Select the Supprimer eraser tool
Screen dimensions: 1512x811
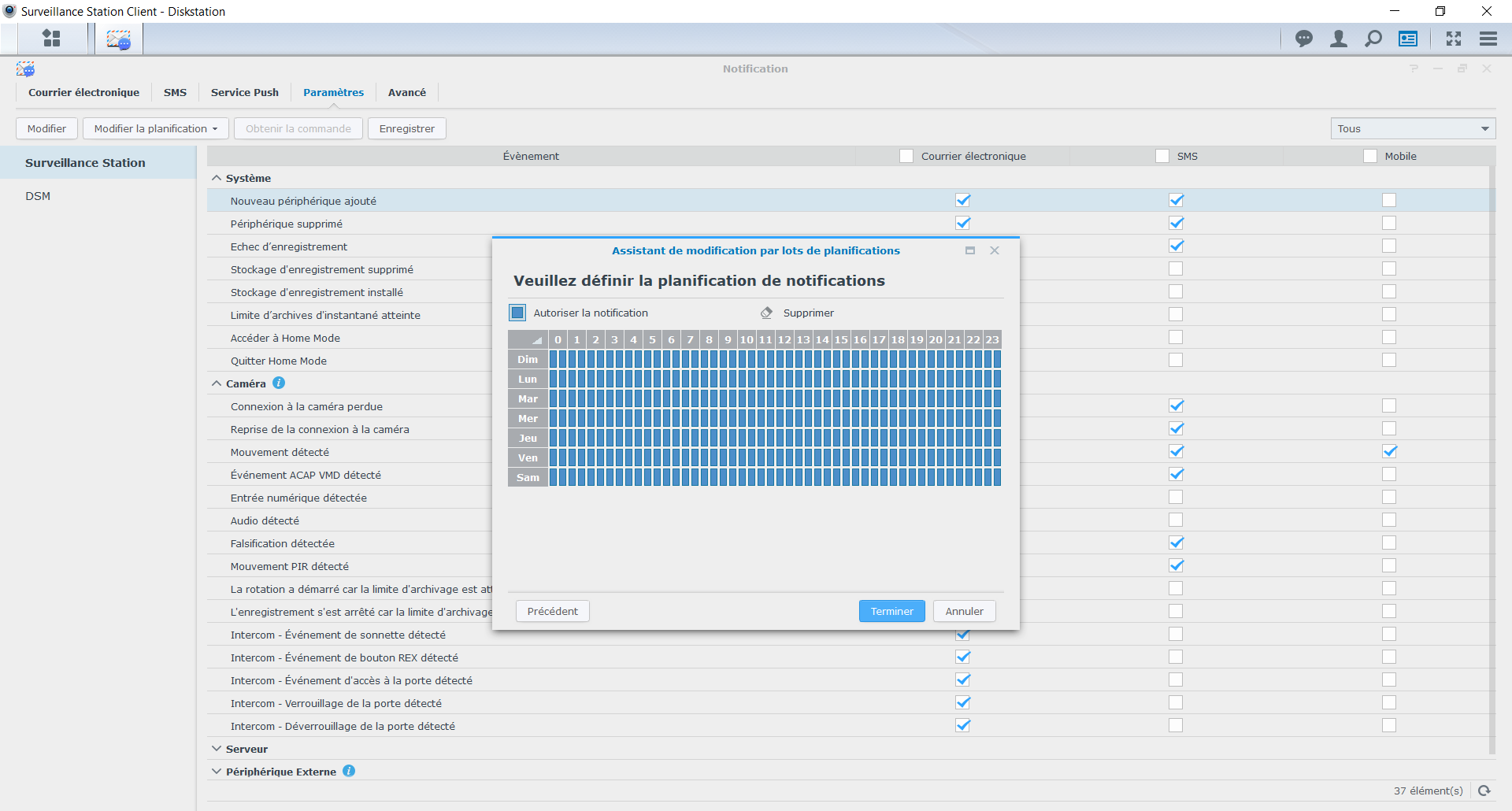pos(767,313)
